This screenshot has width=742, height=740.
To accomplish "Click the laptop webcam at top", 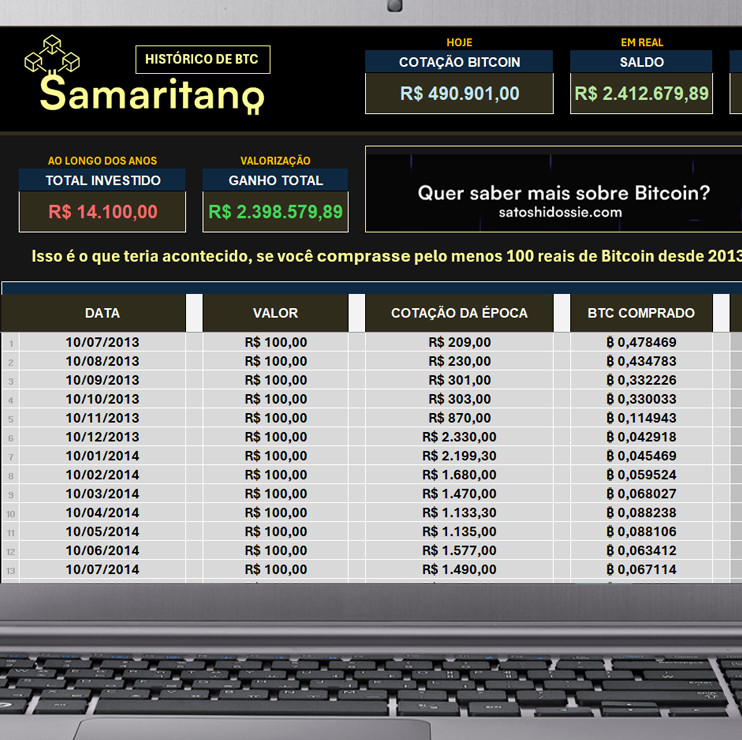I will click(395, 5).
